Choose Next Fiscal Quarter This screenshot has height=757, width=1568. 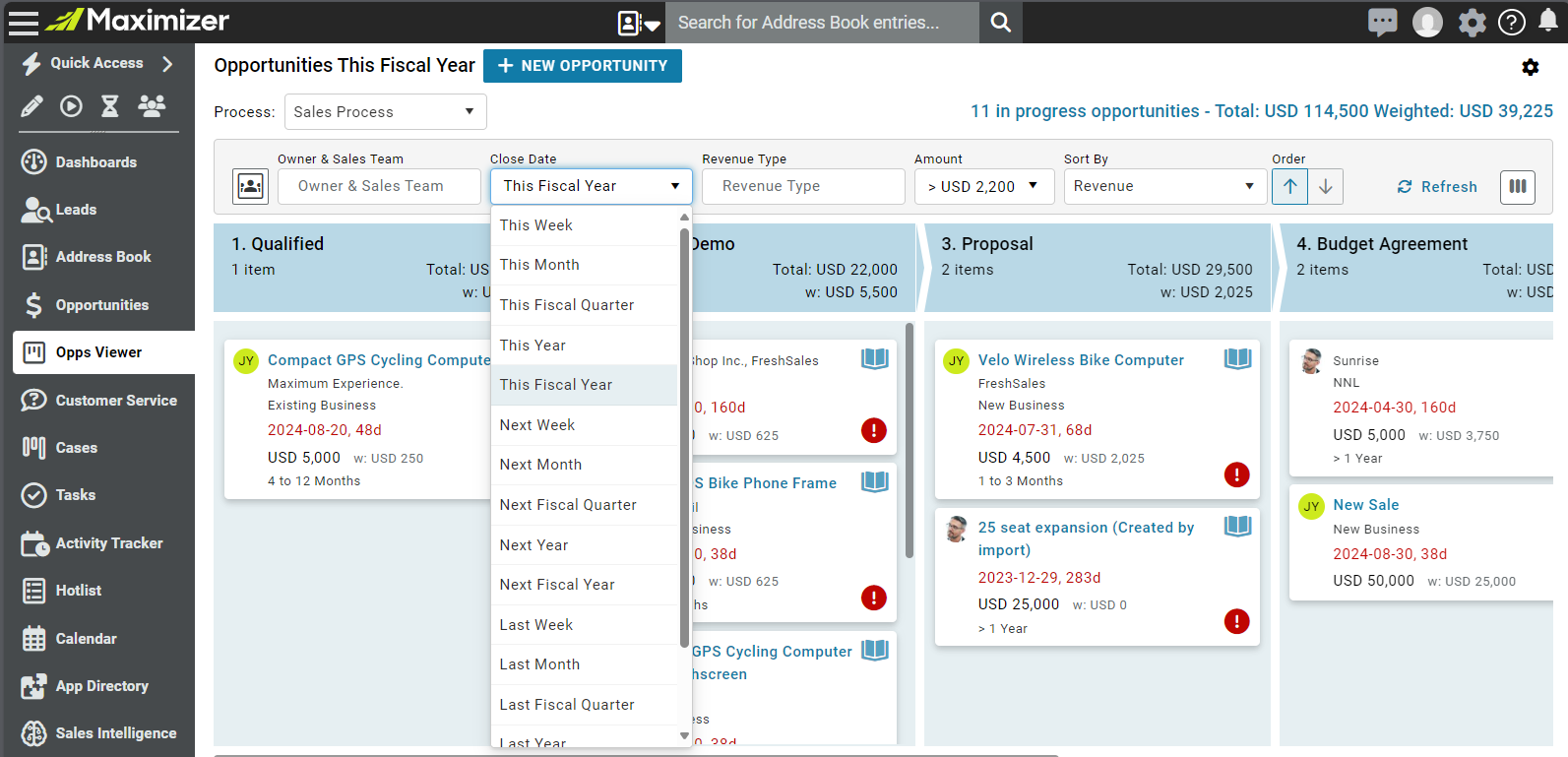coord(585,505)
